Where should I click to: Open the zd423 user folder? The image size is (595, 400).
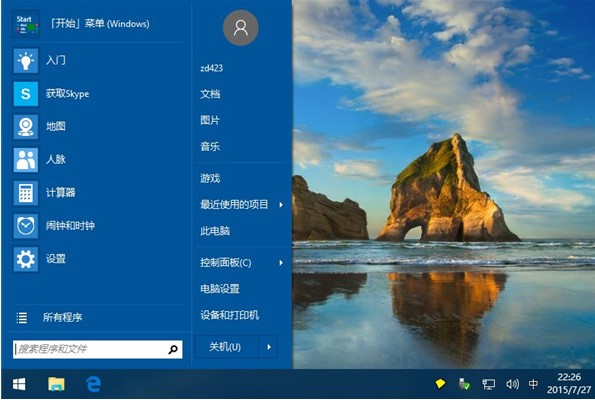tap(212, 68)
